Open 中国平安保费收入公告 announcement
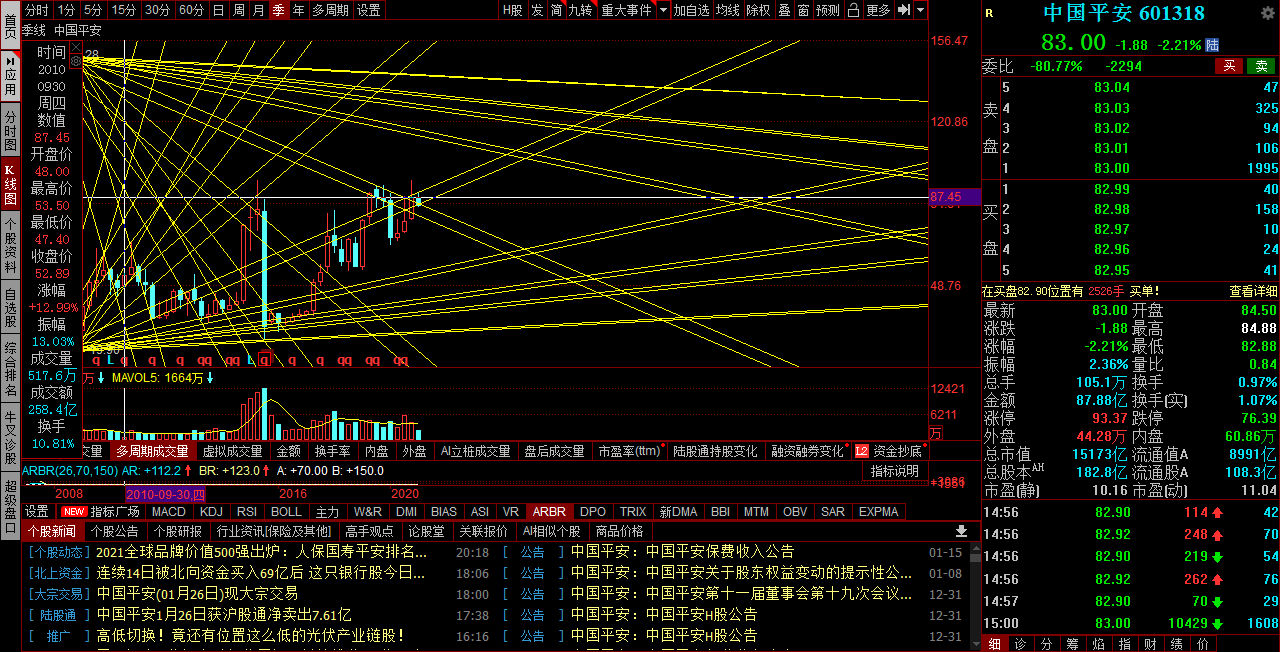1280x652 pixels. [x=683, y=552]
